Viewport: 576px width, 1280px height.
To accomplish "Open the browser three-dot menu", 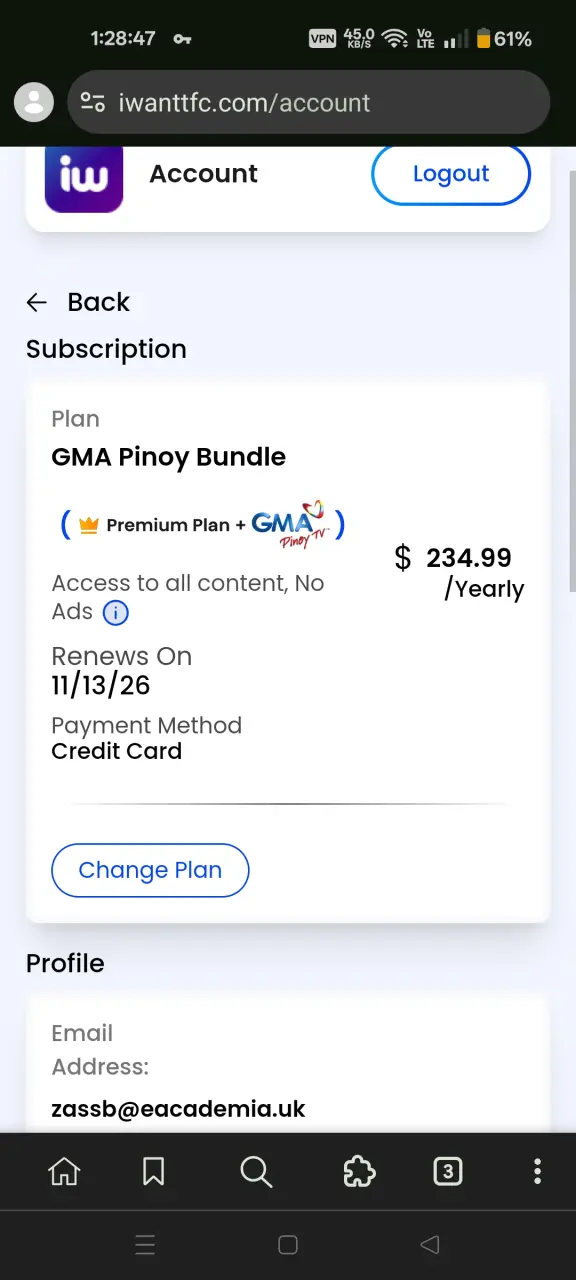I will pyautogui.click(x=537, y=1171).
